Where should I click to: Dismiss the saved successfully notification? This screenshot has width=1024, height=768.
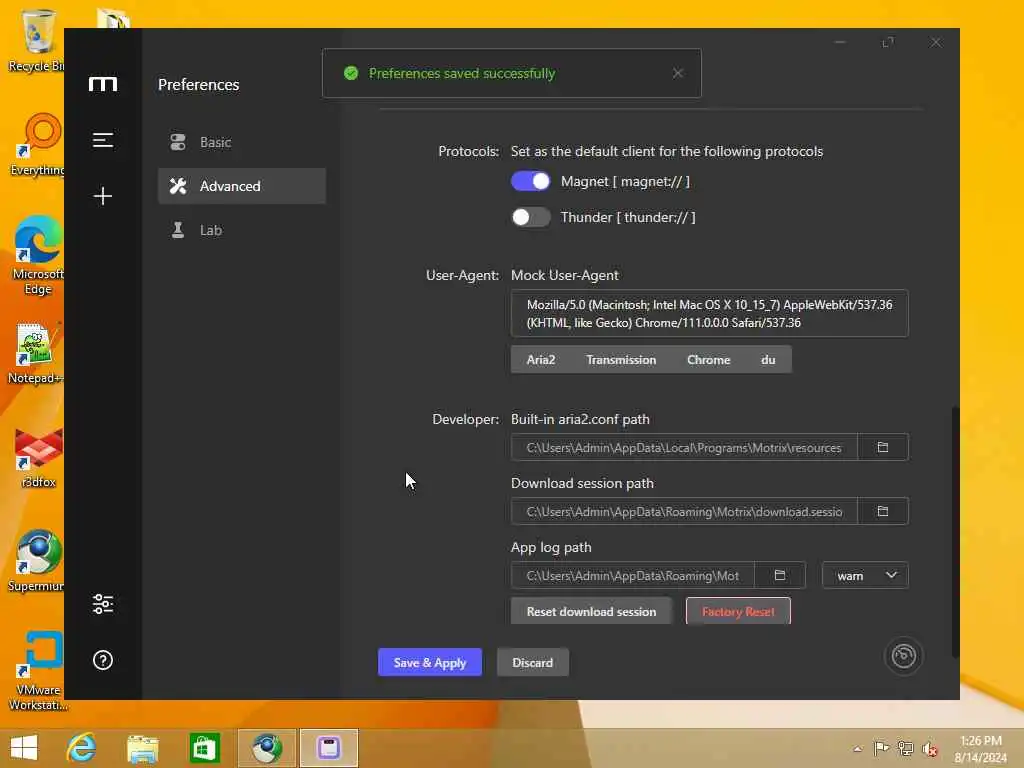pyautogui.click(x=678, y=73)
